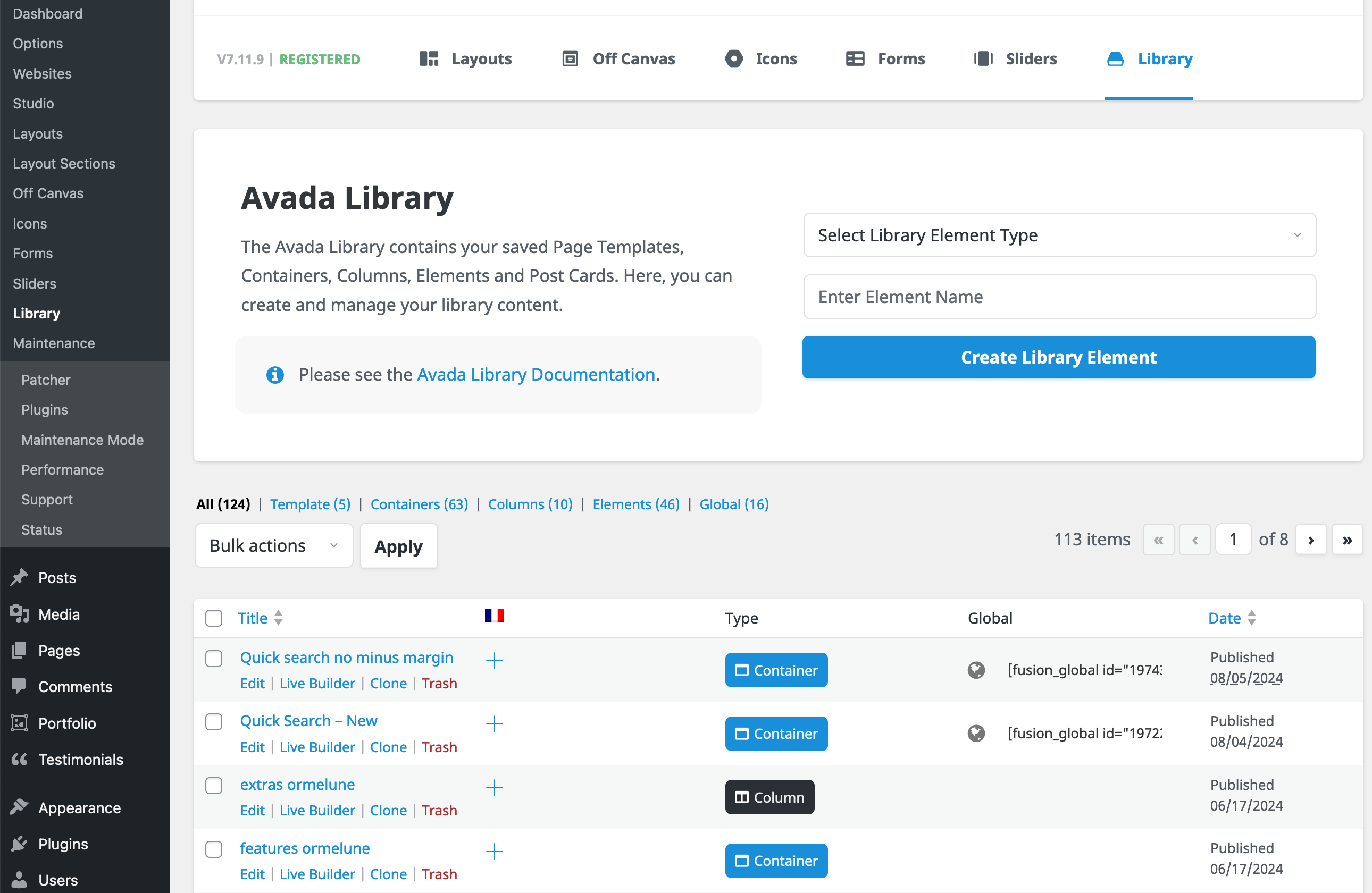Image resolution: width=1372 pixels, height=893 pixels.
Task: Filter list by Template (5)
Action: tap(310, 504)
